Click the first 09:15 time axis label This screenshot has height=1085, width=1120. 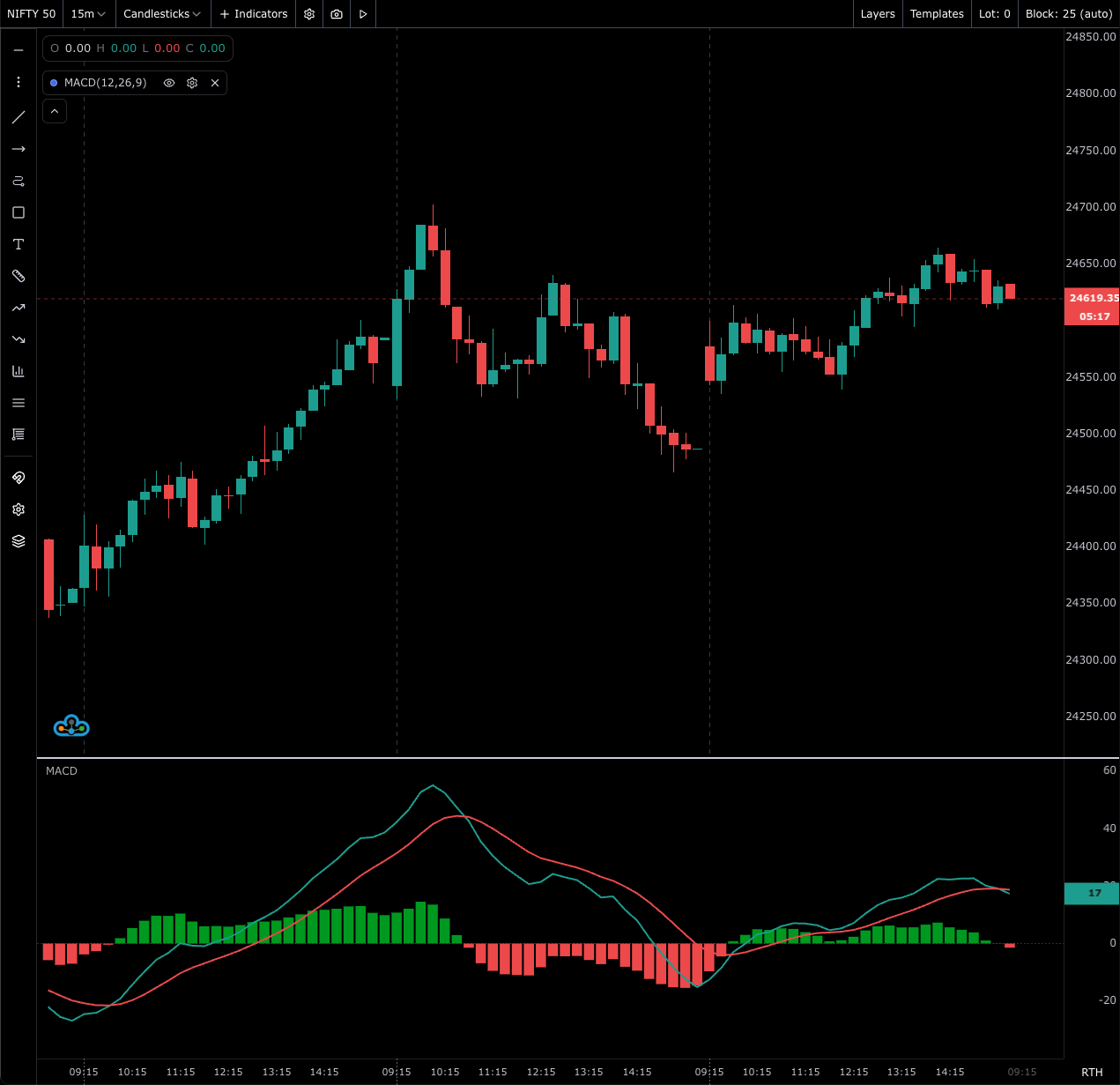coord(84,1073)
